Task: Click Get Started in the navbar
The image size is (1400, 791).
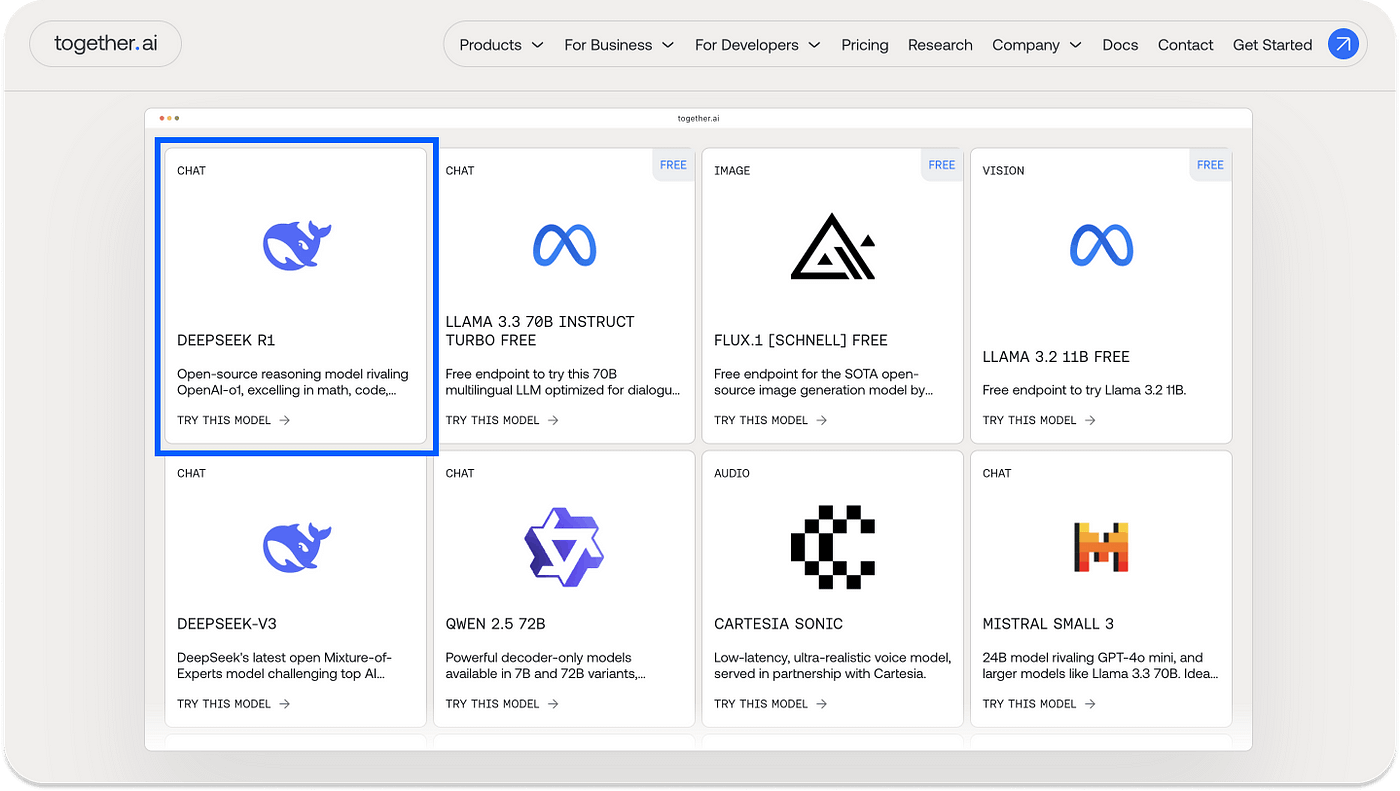Action: coord(1272,45)
